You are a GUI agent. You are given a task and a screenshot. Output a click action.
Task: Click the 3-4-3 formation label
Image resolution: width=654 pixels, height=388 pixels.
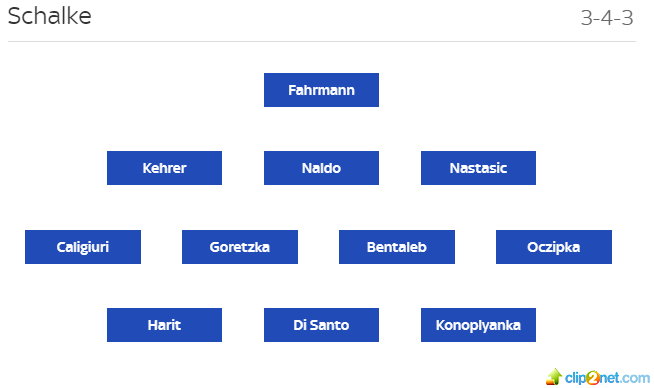pos(607,18)
